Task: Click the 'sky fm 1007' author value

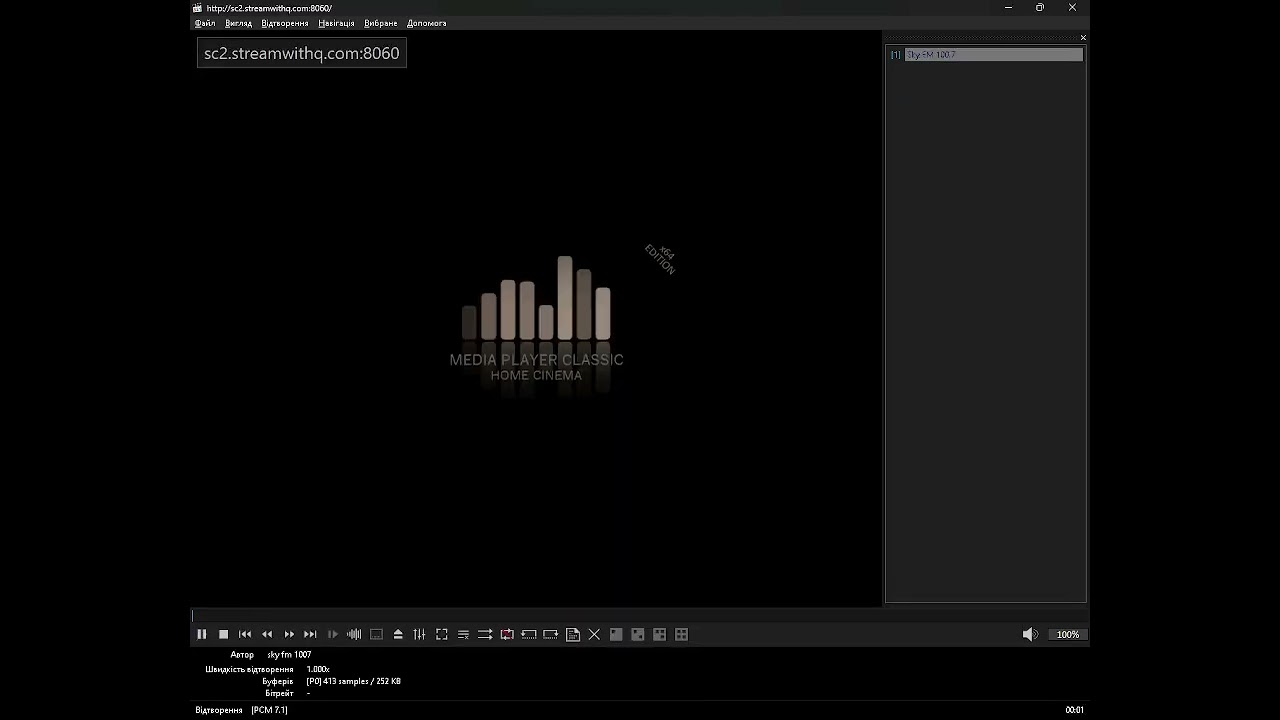Action: point(289,655)
